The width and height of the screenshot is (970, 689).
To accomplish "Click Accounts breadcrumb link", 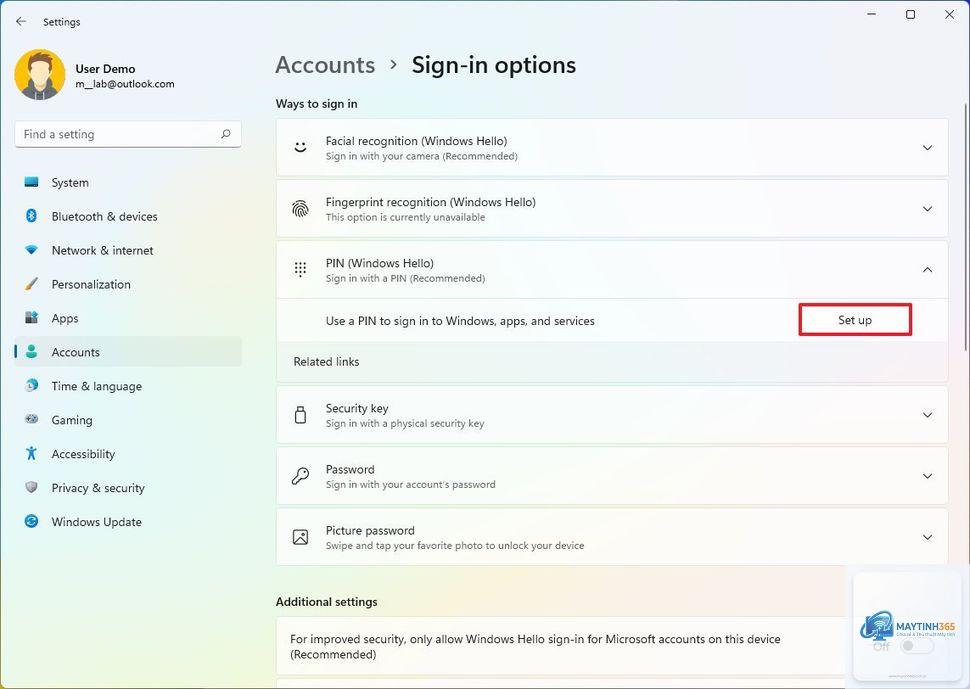I will point(325,65).
